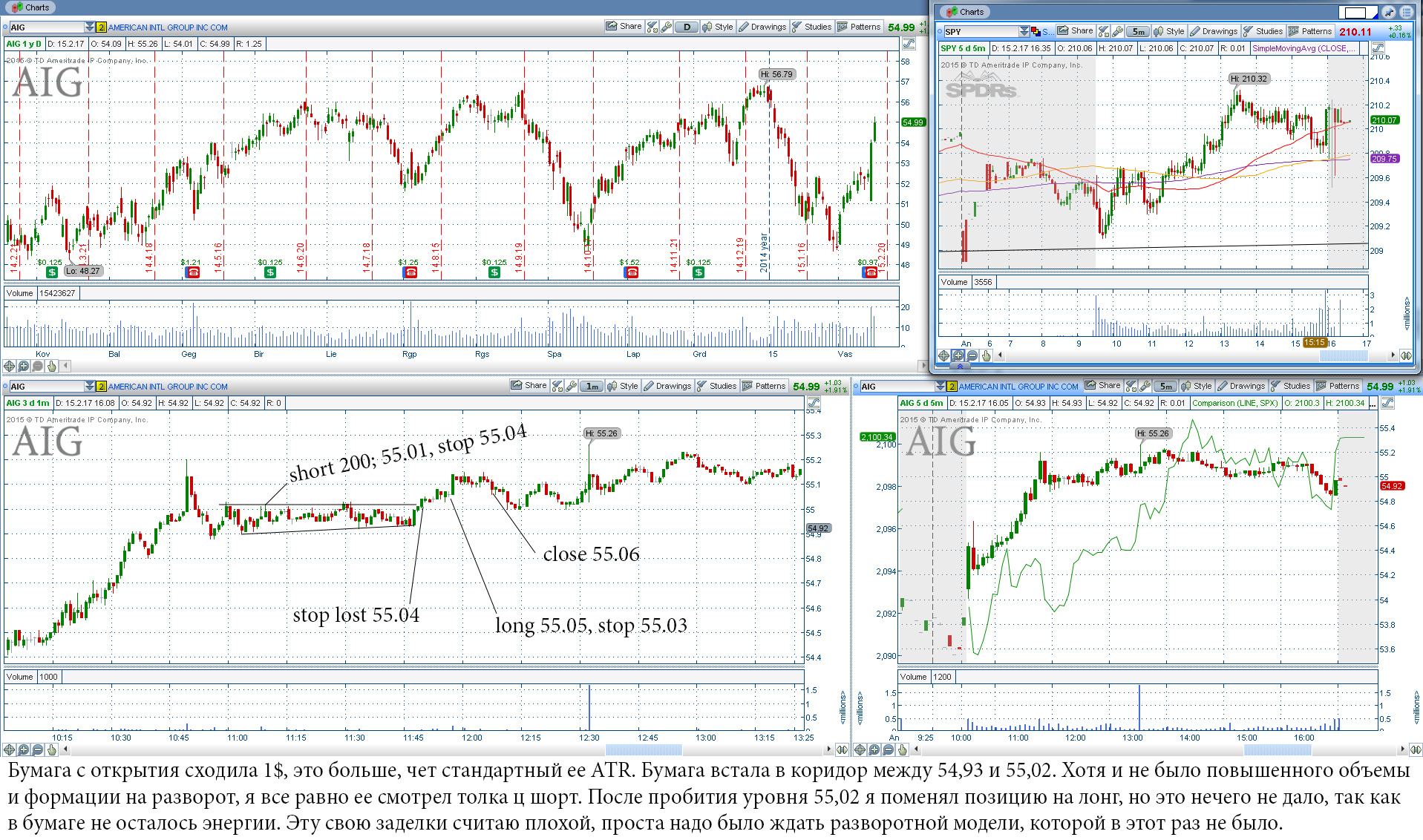Image resolution: width=1423 pixels, height=840 pixels.
Task: Open the scissors tool in top AIG chart toolbar
Action: click(652, 27)
